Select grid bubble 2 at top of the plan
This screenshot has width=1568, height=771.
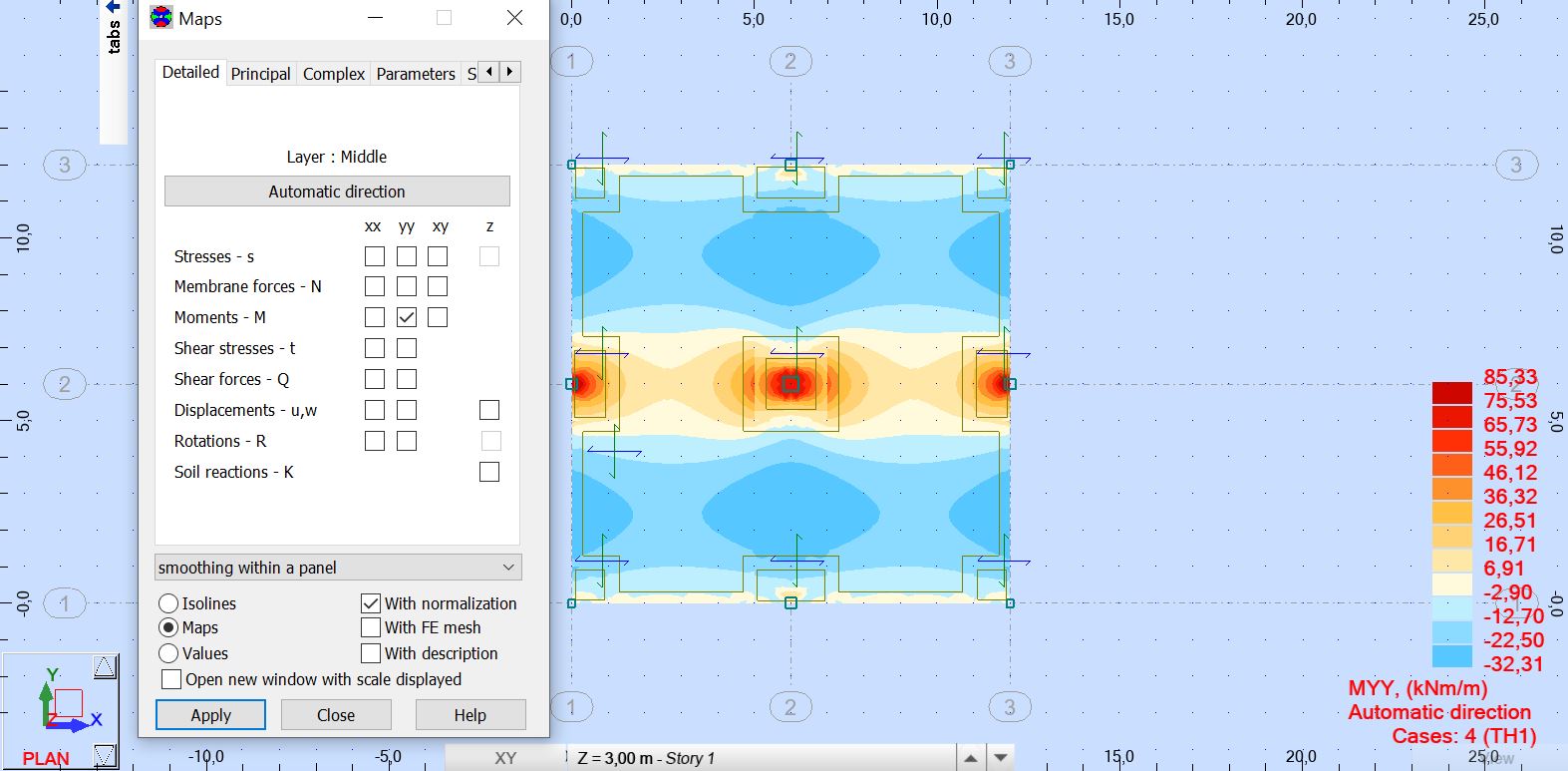point(790,62)
